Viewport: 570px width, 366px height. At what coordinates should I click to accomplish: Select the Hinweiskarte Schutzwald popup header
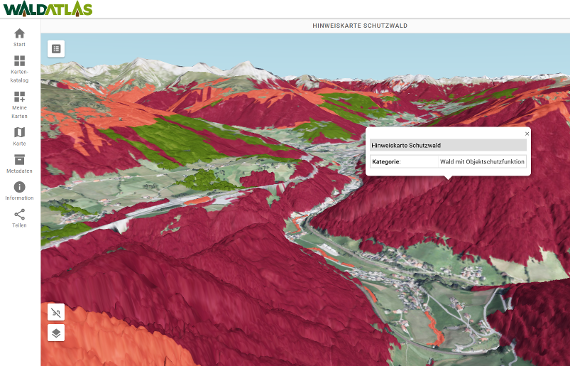pos(448,145)
